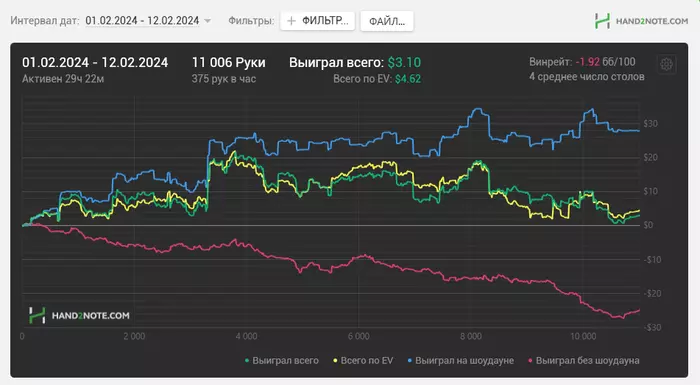This screenshot has width=700, height=385.
Task: Click the $4.62 EV total value
Action: 408,79
